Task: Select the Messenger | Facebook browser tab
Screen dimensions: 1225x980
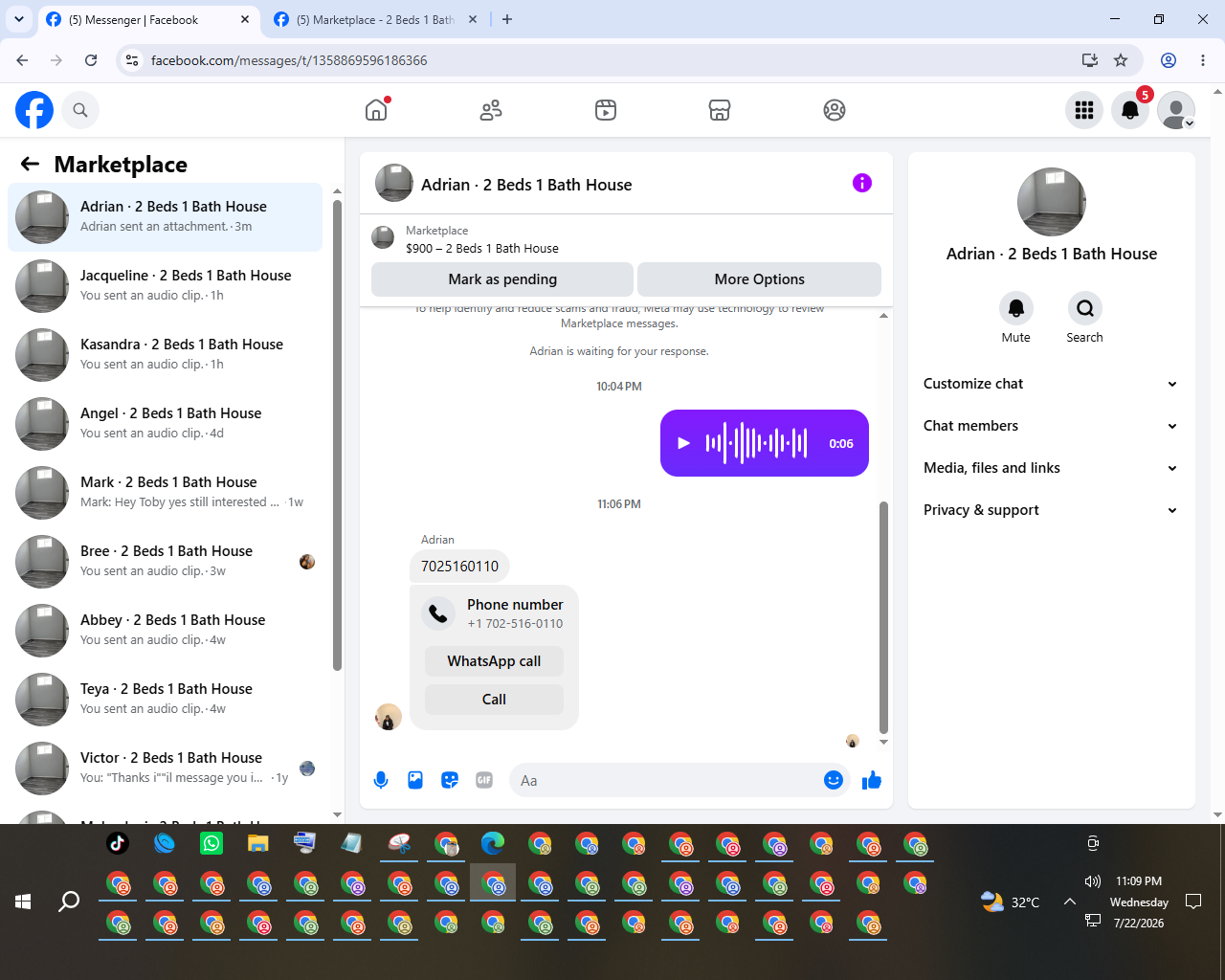Action: click(148, 19)
